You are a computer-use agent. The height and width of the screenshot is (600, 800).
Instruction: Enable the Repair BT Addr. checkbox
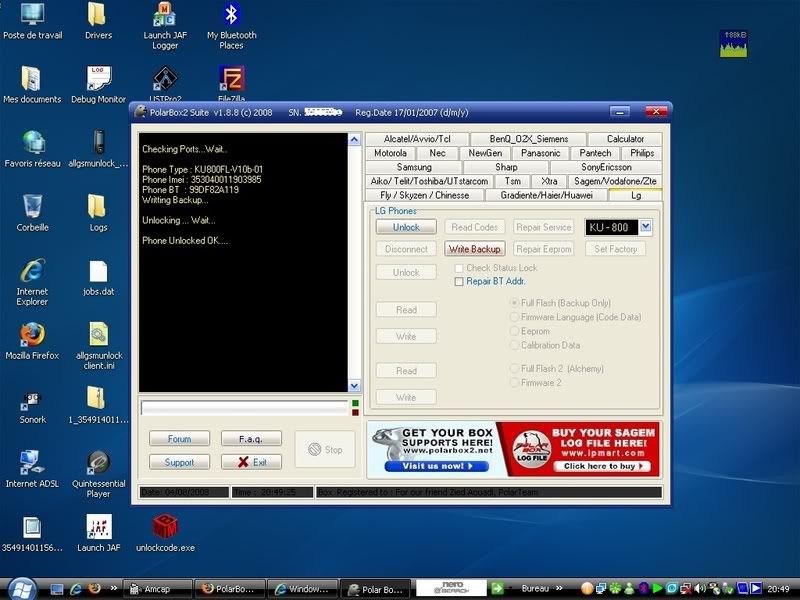tap(459, 282)
